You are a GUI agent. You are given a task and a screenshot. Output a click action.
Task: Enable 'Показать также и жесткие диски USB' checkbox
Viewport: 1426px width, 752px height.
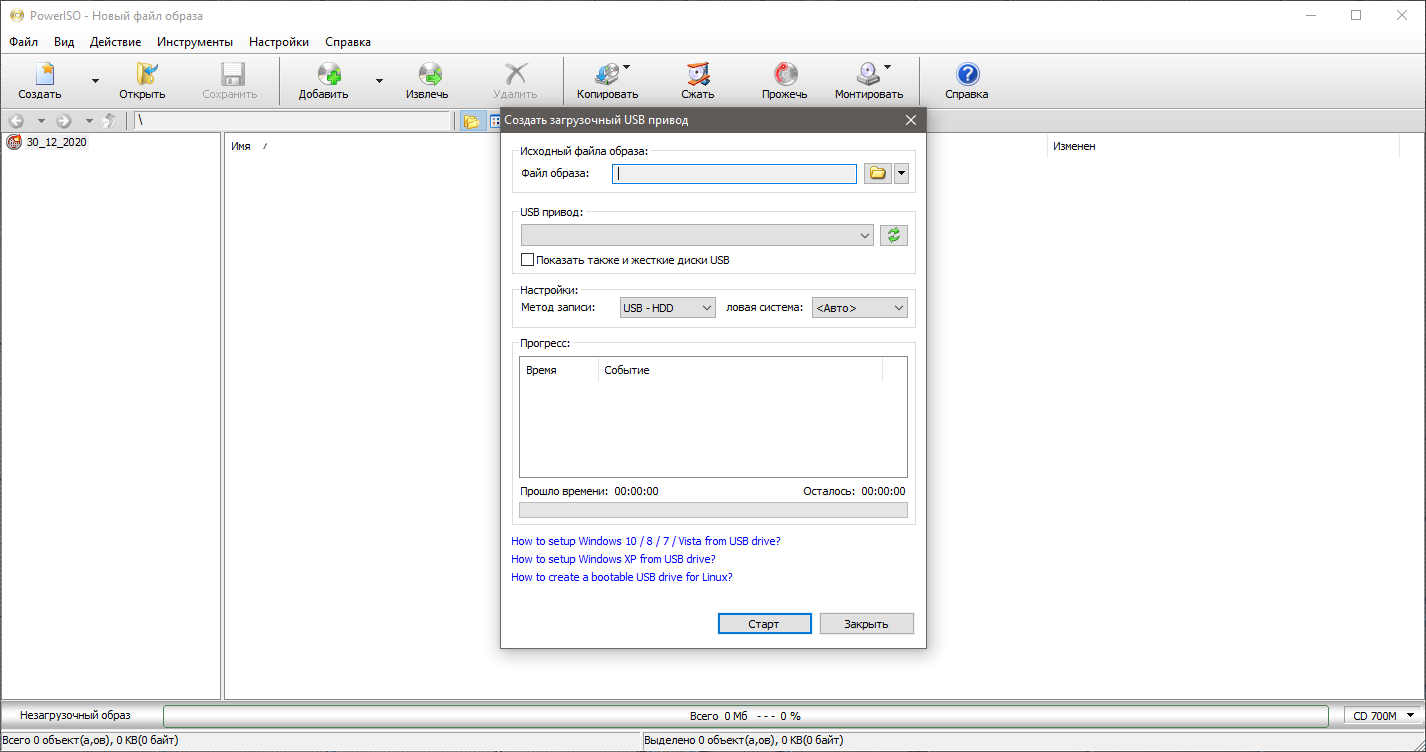528,260
